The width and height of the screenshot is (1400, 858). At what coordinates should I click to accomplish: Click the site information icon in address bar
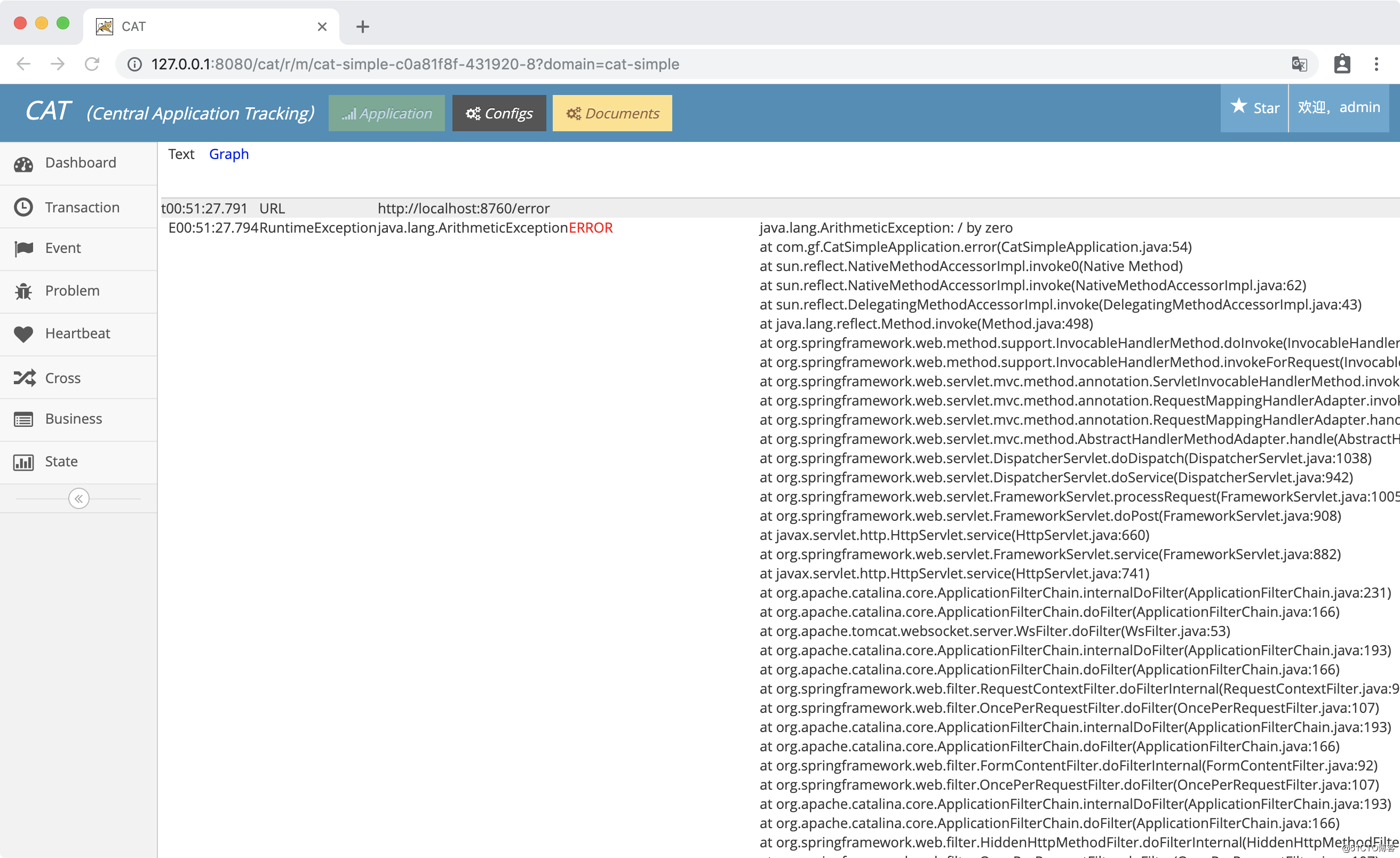click(134, 64)
